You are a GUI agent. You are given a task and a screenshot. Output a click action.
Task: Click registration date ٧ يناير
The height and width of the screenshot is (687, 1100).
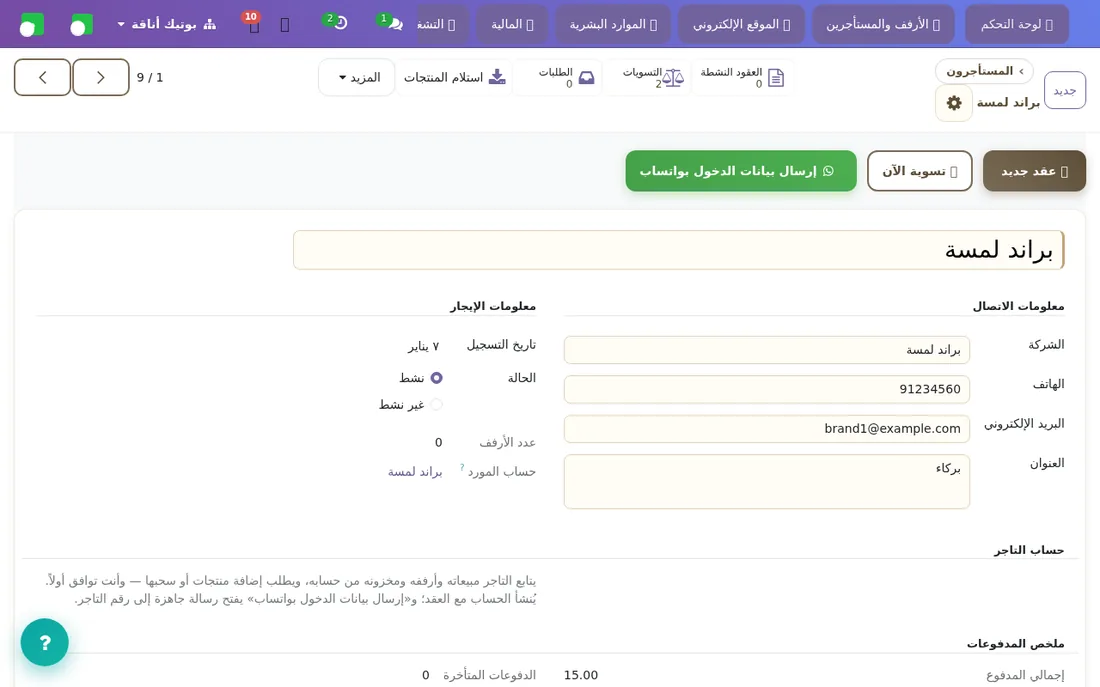[x=424, y=346]
